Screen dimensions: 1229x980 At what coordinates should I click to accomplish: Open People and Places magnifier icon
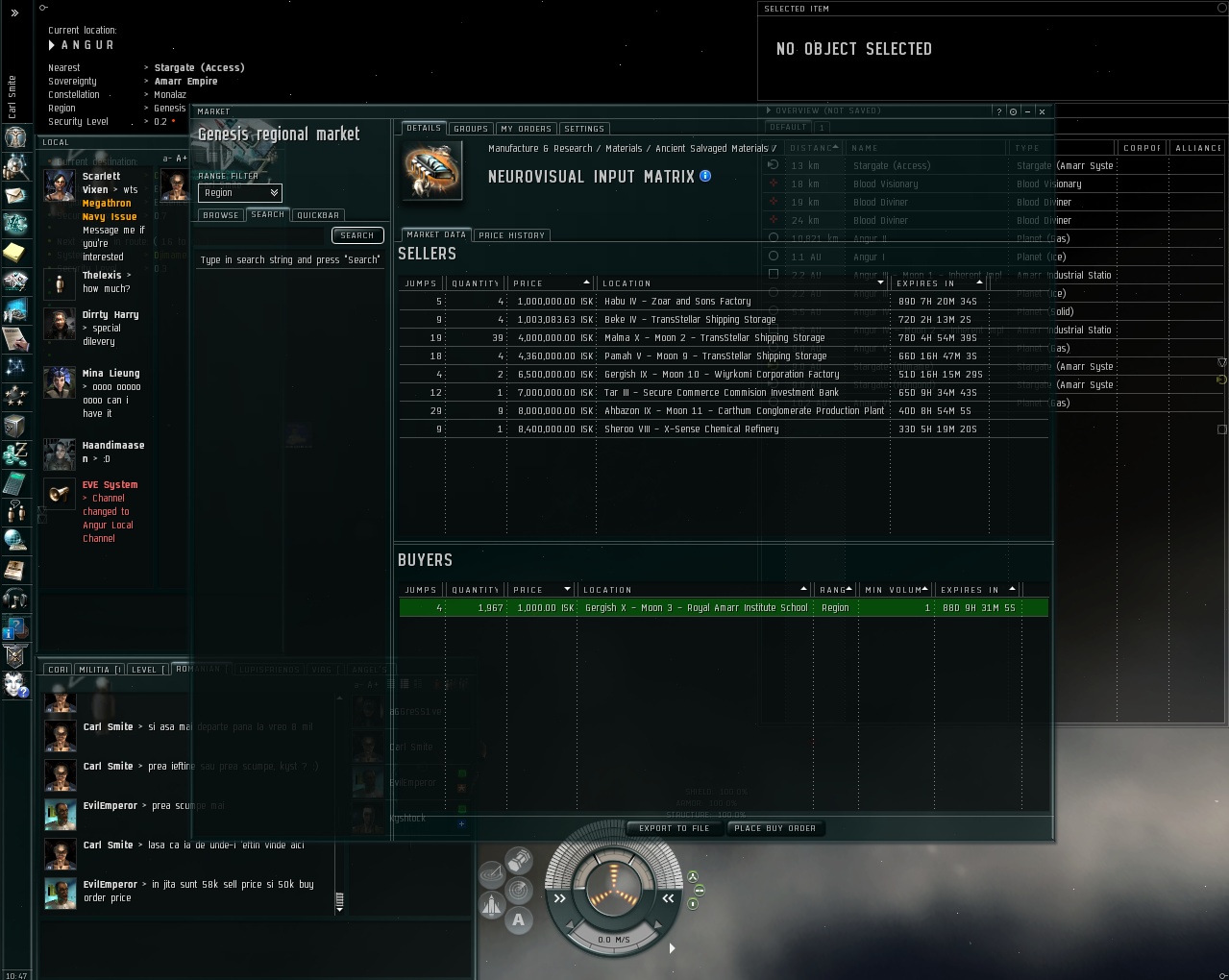click(15, 167)
